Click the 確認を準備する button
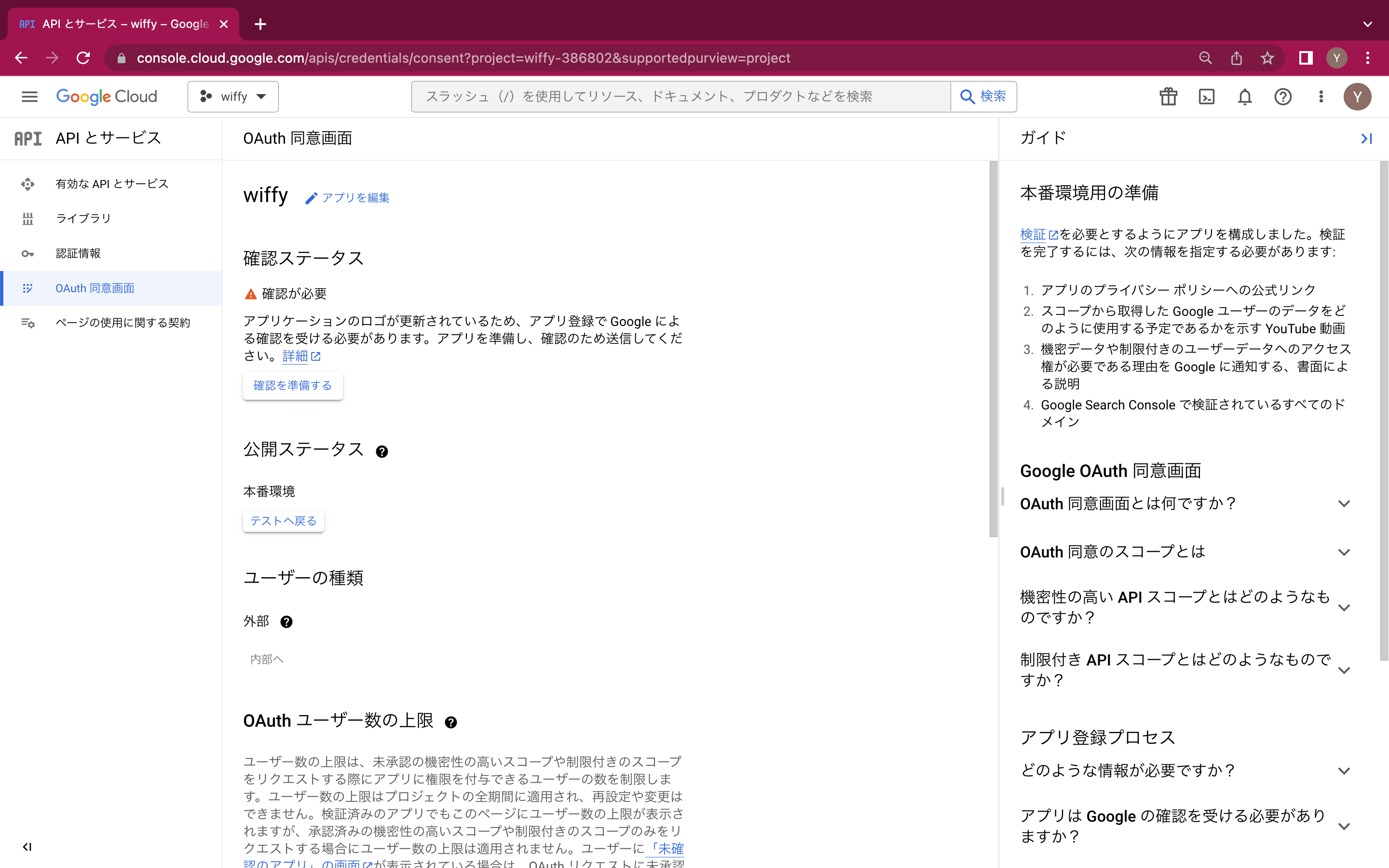The height and width of the screenshot is (868, 1389). (x=293, y=385)
